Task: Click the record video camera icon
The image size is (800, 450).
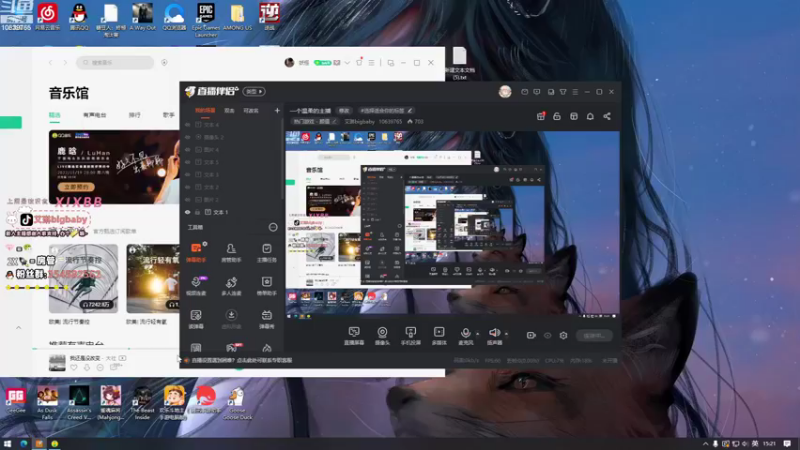Action: [531, 335]
